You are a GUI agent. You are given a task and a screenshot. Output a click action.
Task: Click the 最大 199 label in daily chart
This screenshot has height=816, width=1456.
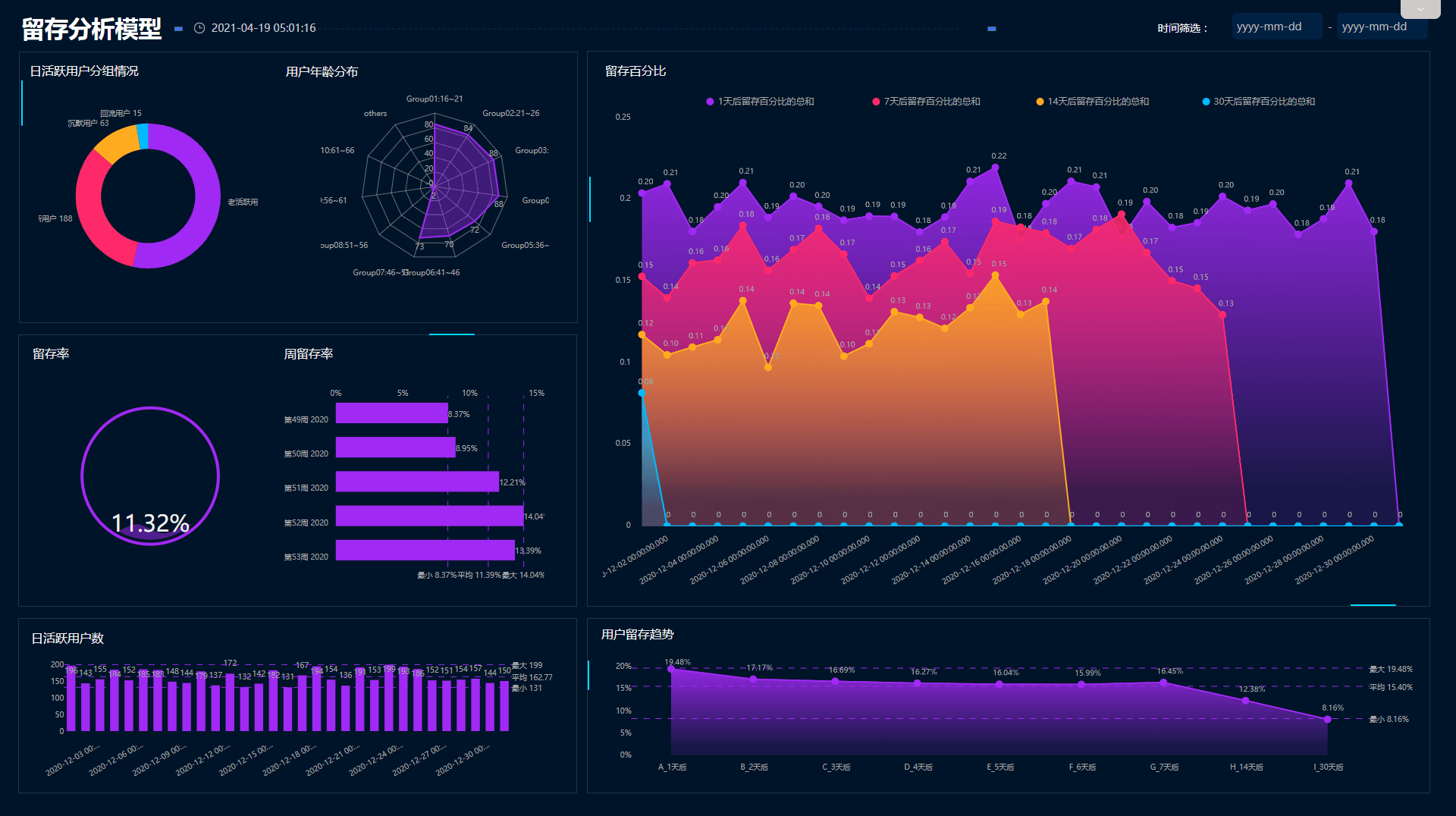(527, 666)
